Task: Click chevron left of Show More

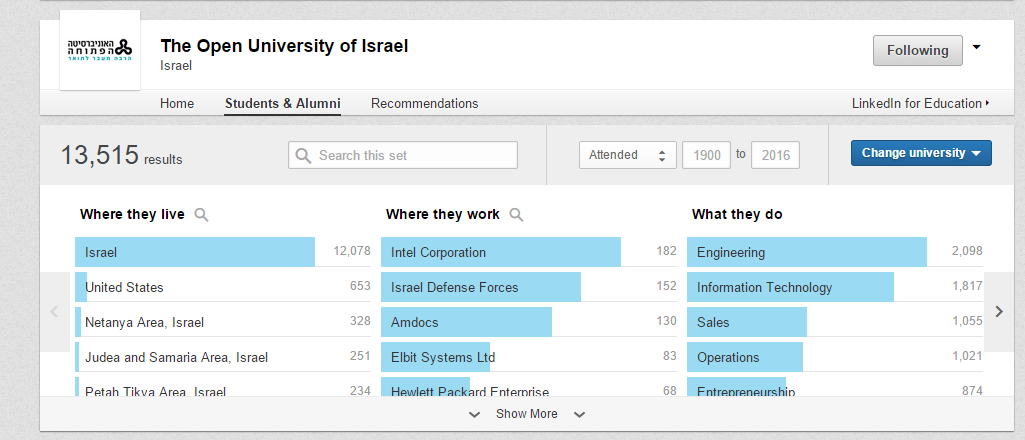Action: click(475, 415)
